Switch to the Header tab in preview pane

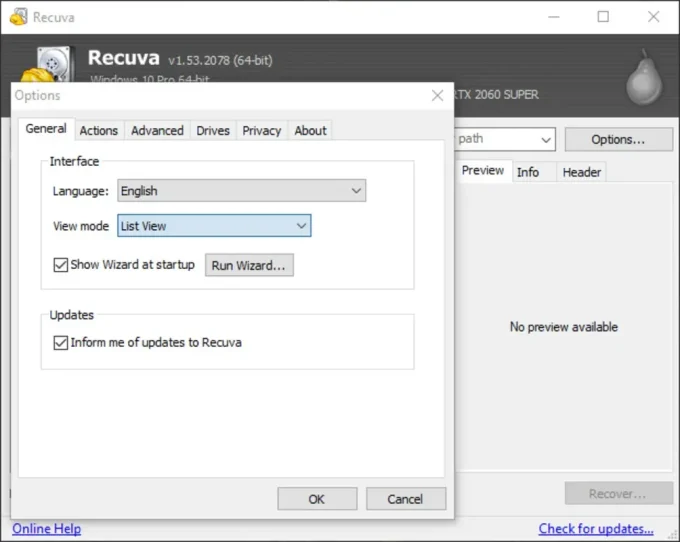click(x=581, y=172)
